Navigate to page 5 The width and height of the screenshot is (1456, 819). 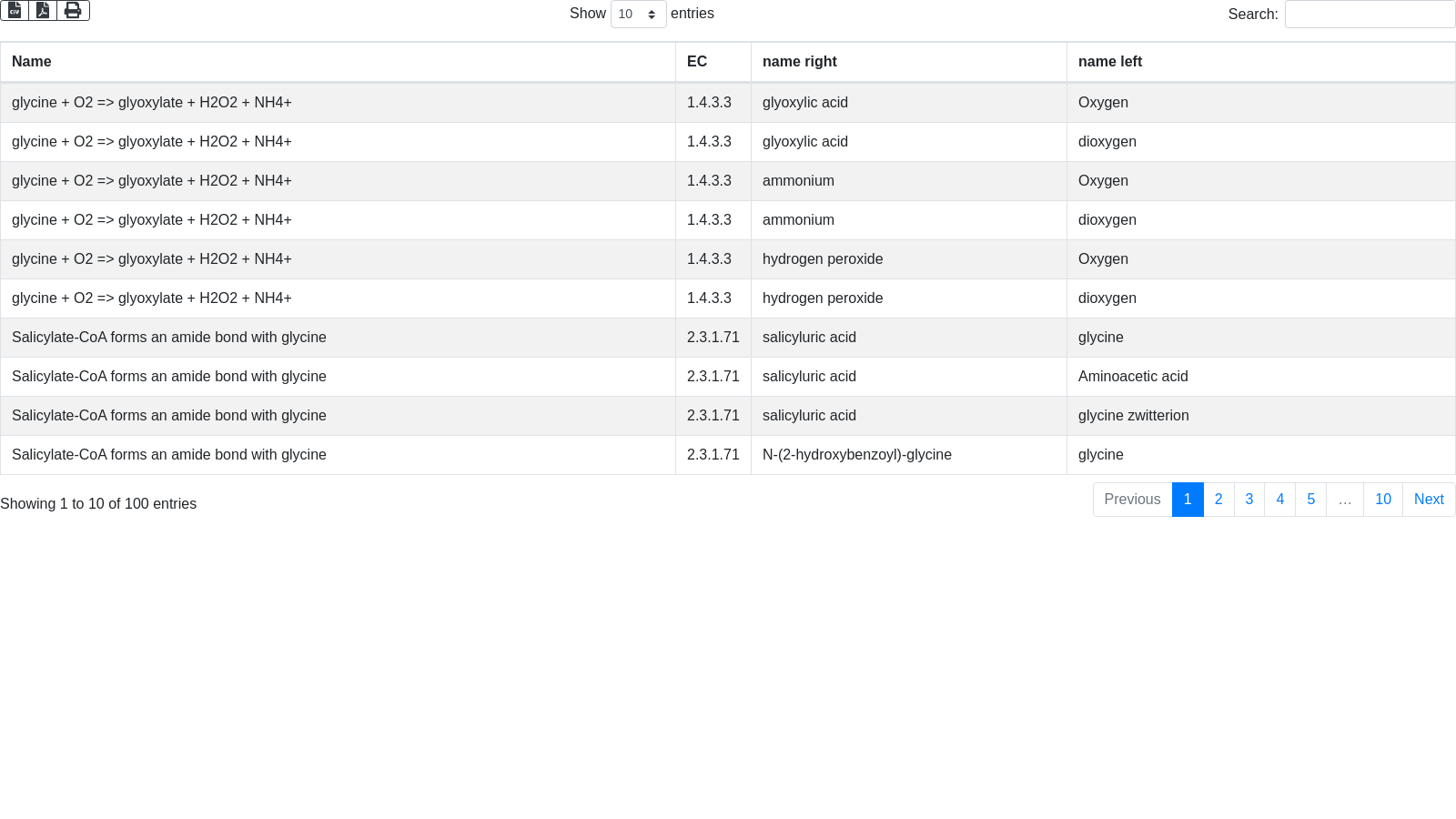pos(1311,500)
